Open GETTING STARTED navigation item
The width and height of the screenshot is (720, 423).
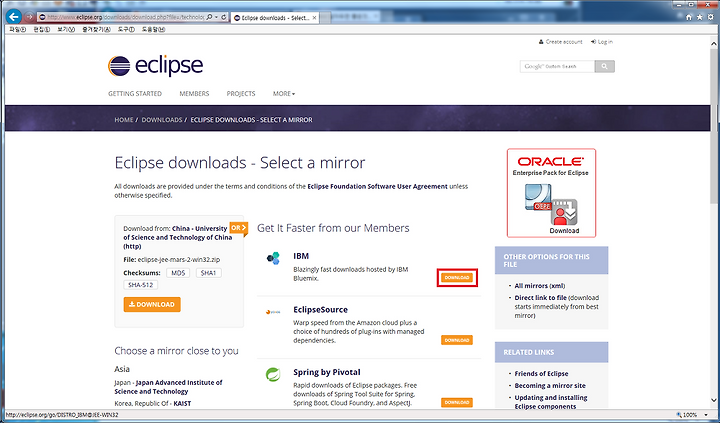[x=135, y=93]
